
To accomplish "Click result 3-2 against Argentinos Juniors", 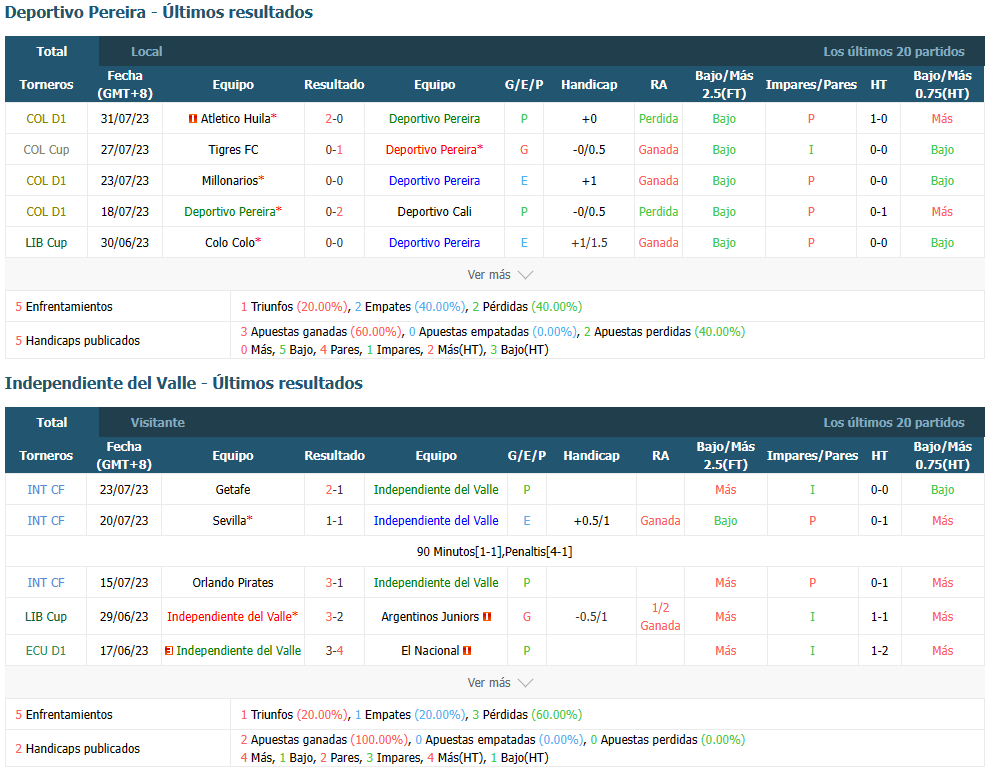I will (x=334, y=617).
